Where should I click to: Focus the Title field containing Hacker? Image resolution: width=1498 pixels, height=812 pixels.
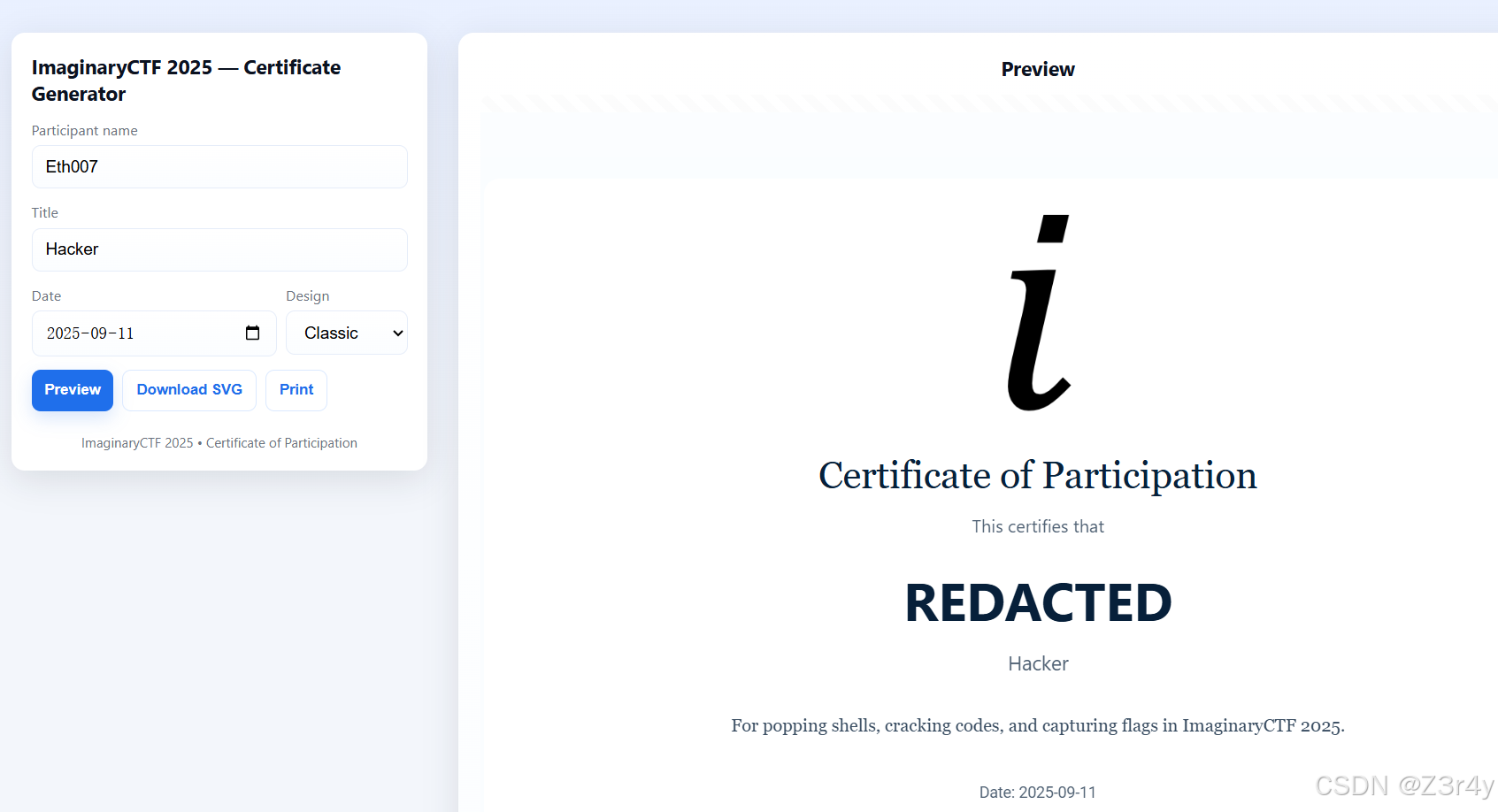219,249
